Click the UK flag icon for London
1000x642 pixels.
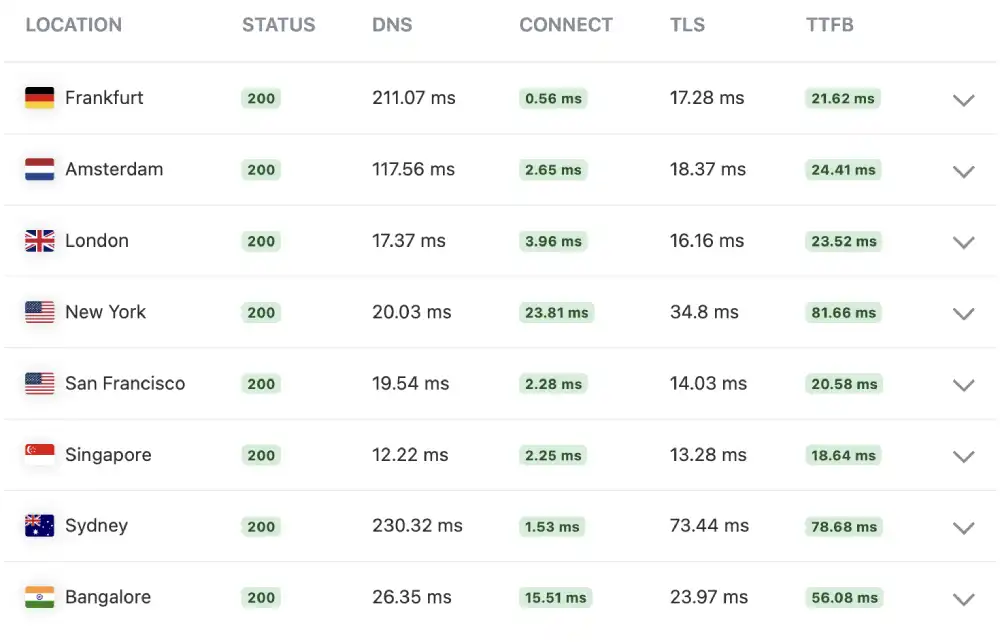click(x=39, y=241)
